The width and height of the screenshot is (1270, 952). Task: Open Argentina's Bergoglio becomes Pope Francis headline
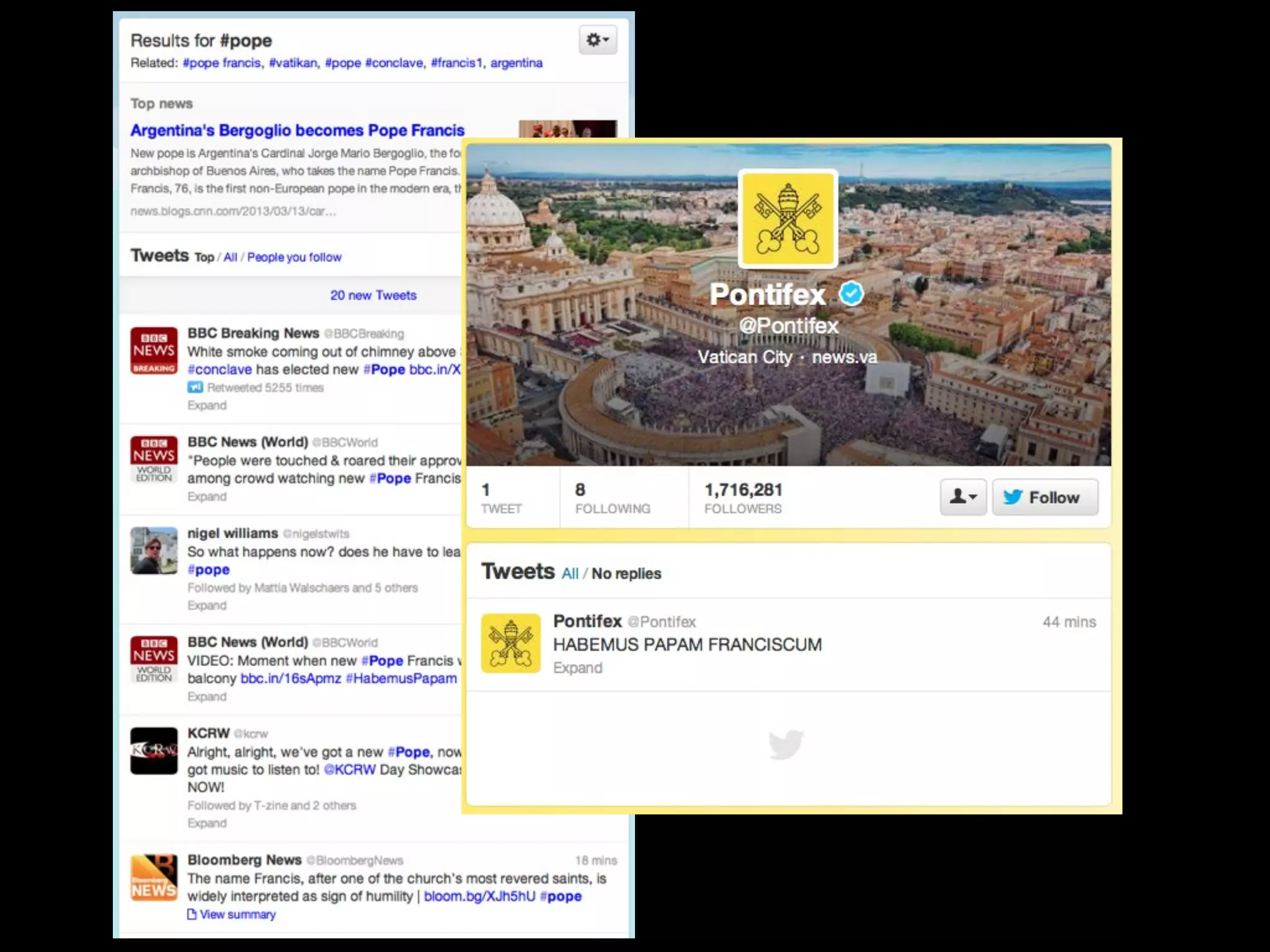(297, 130)
